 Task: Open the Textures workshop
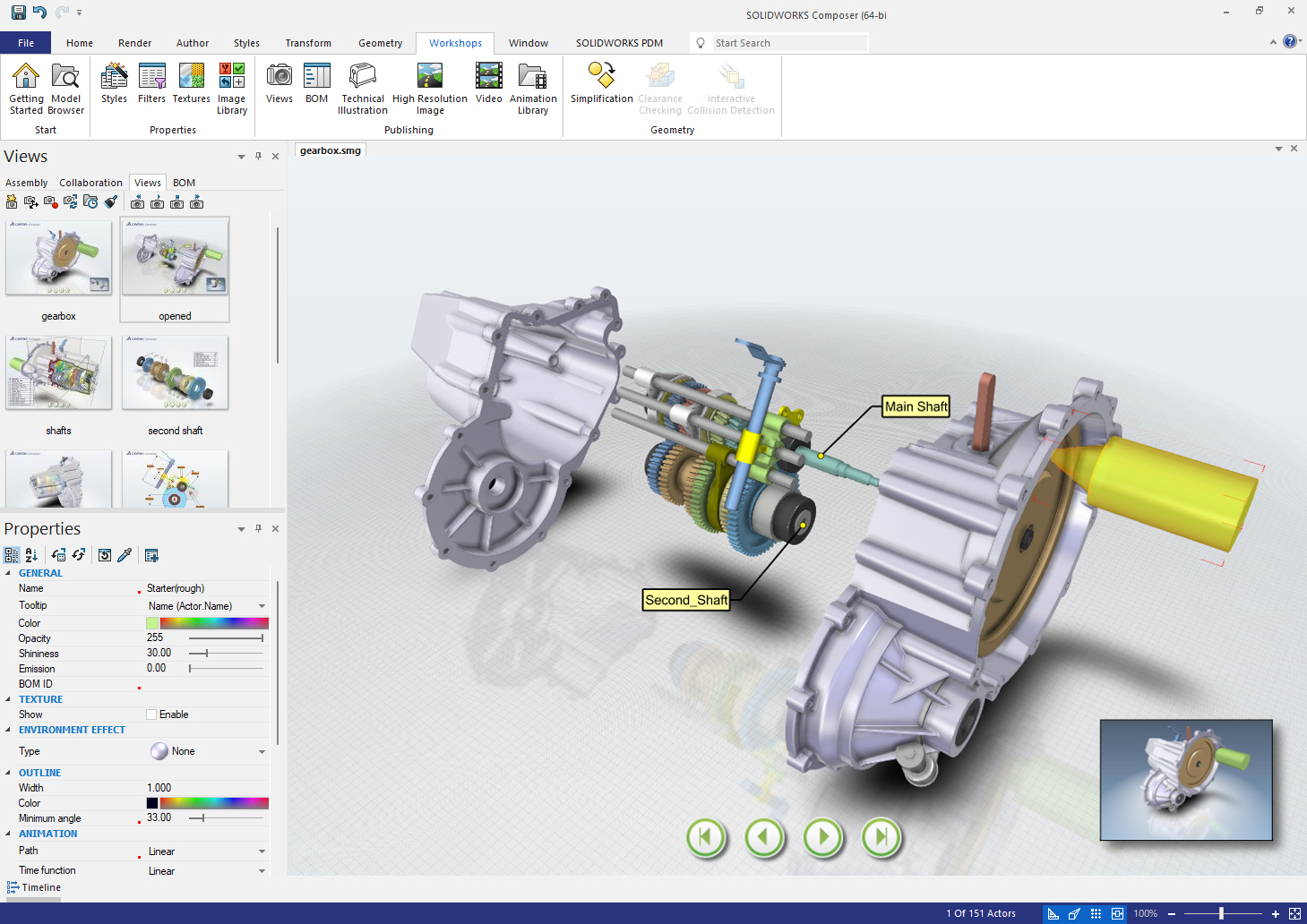(x=191, y=83)
